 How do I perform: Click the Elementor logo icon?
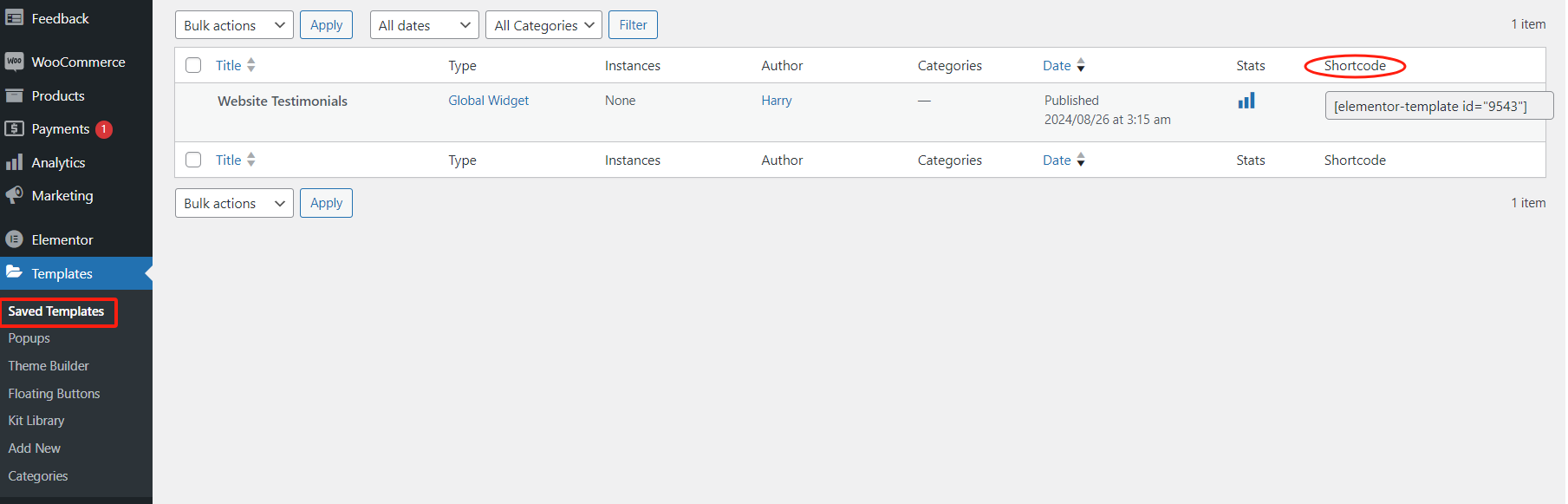click(14, 239)
